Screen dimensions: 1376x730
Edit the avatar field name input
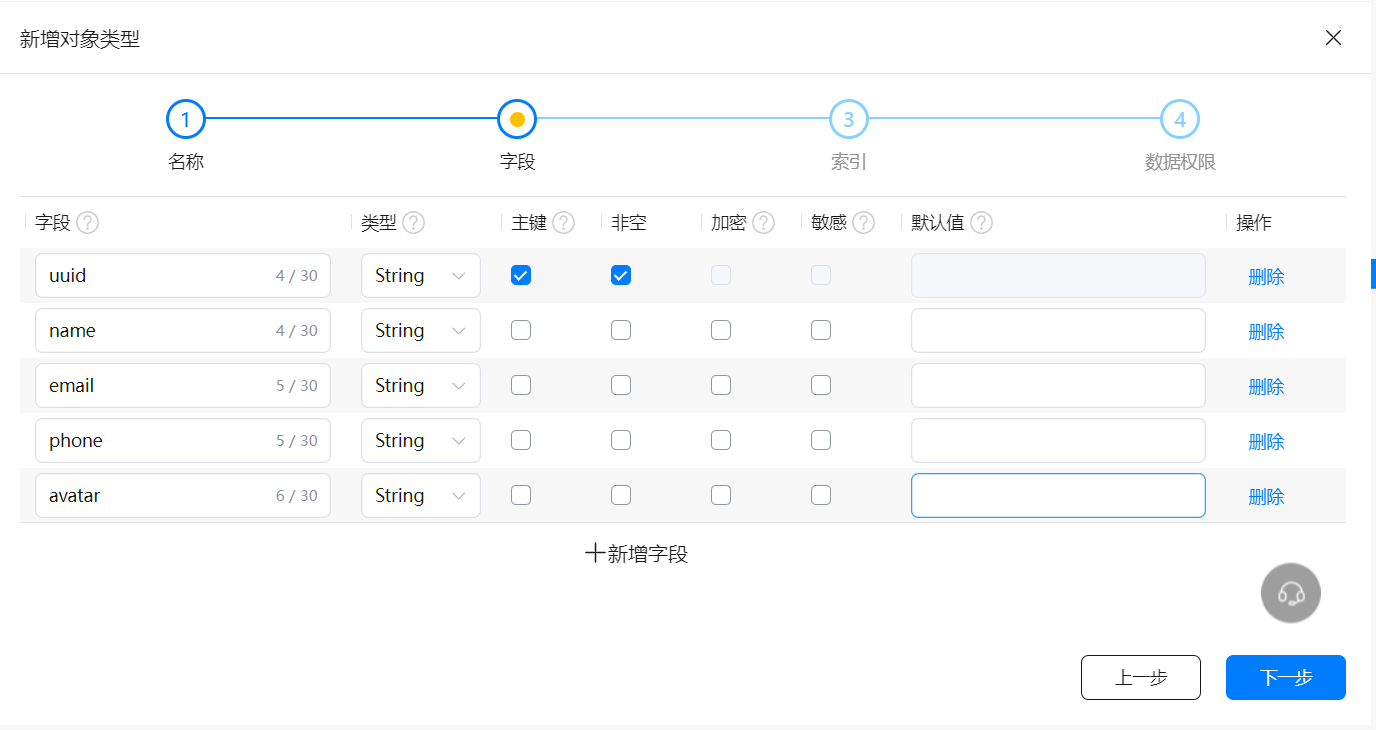click(183, 495)
